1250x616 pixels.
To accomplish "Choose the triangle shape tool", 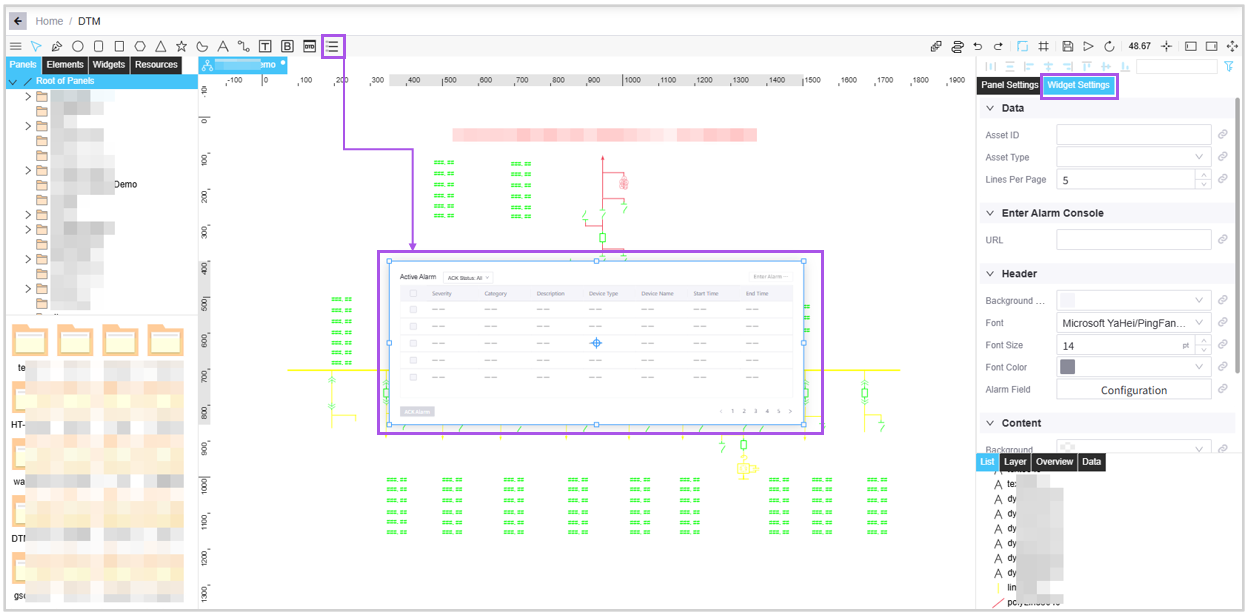I will coord(161,46).
